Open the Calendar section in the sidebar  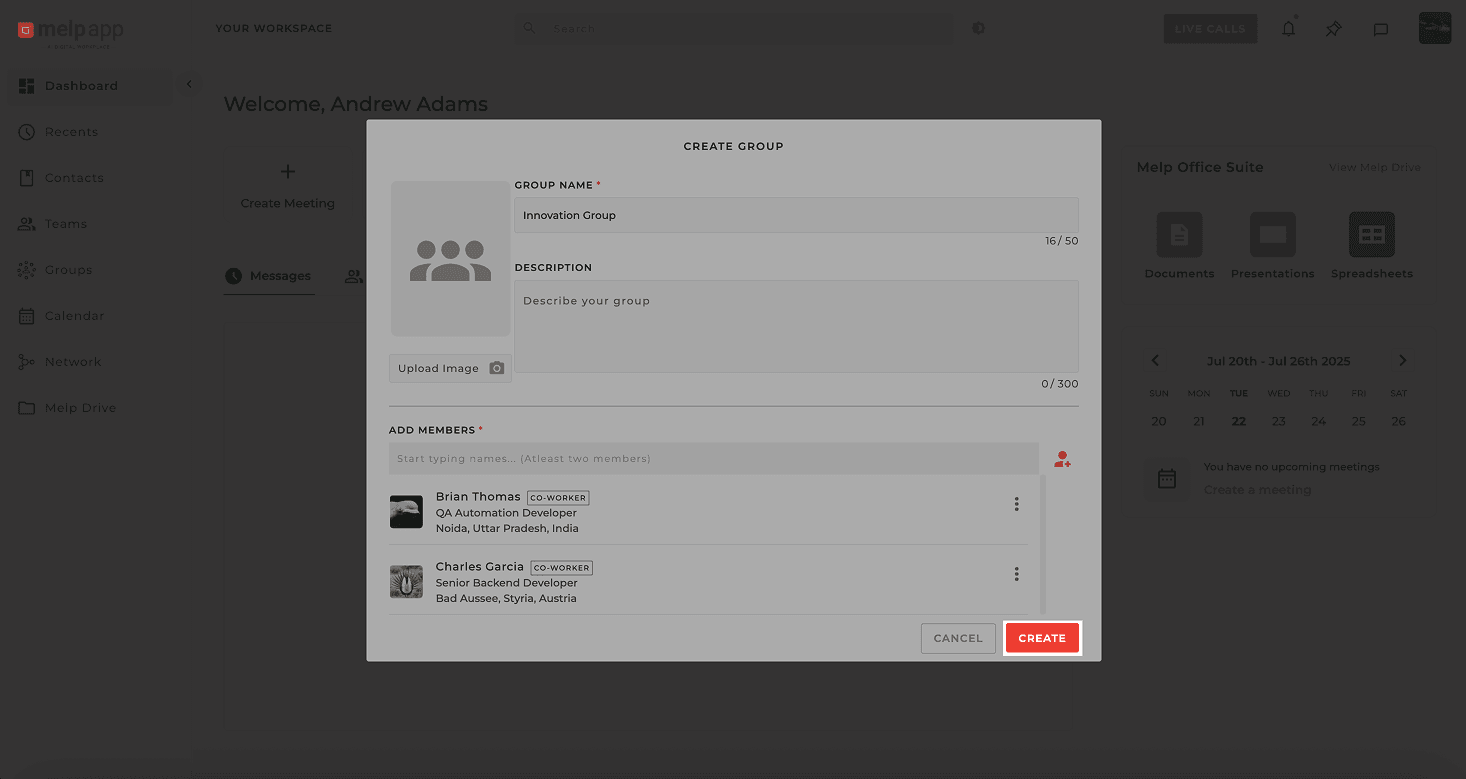coord(72,315)
